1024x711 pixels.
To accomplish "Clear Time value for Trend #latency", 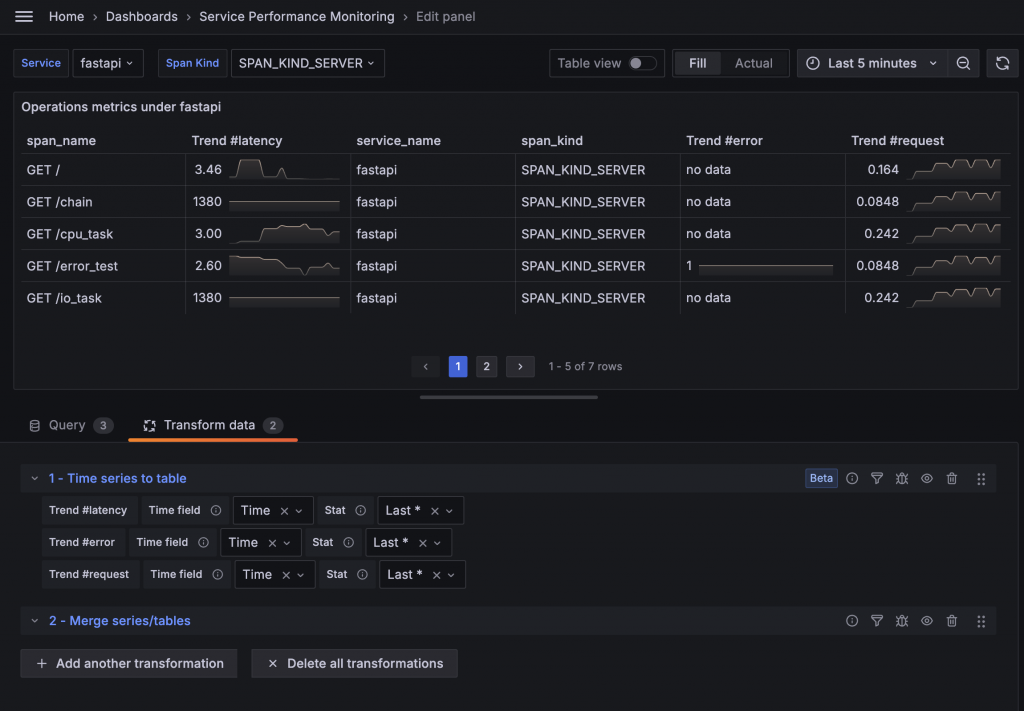I will tap(284, 511).
